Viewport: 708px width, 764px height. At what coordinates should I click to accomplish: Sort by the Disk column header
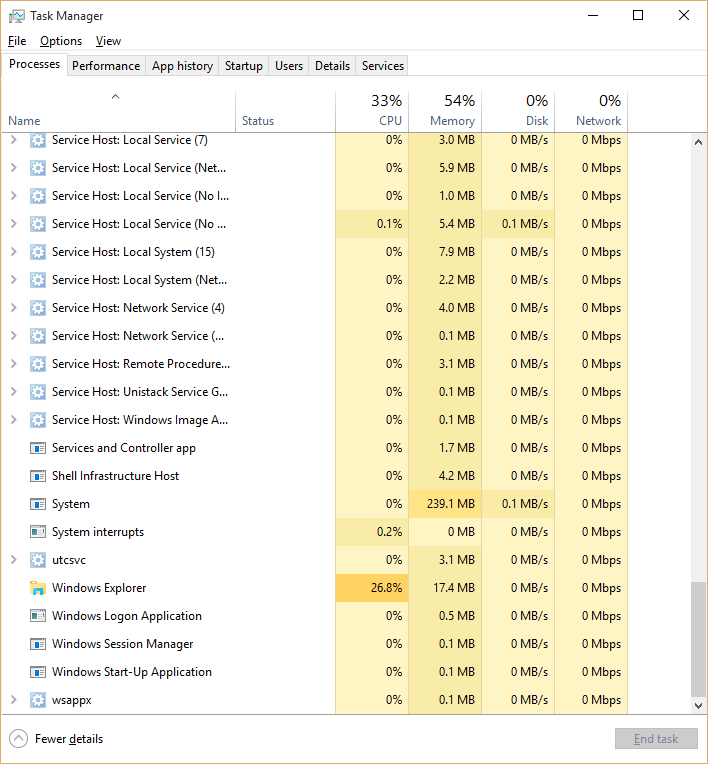point(518,112)
